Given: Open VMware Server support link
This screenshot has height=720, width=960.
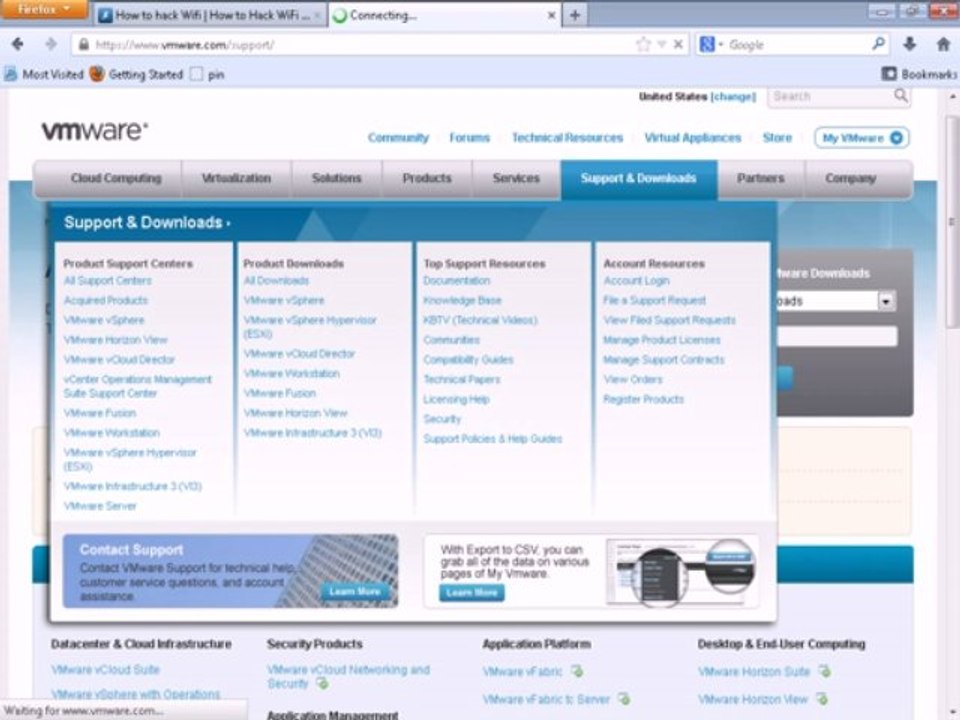Looking at the screenshot, I should 100,506.
